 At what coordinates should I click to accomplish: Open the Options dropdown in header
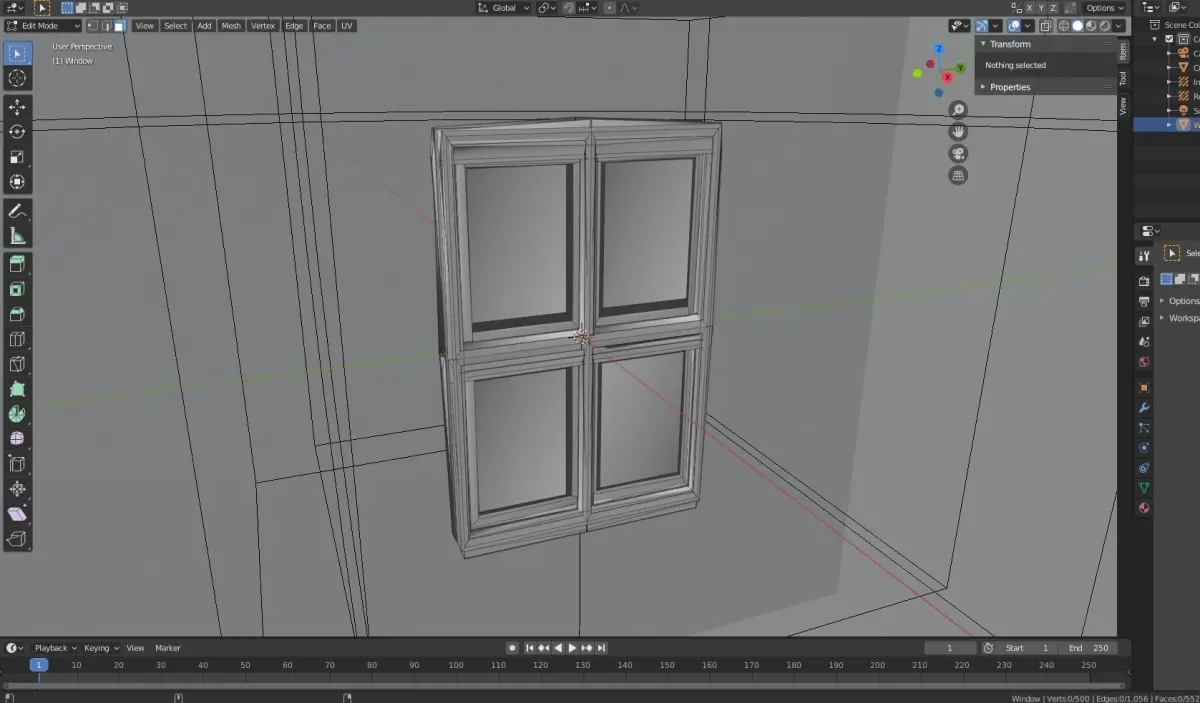pyautogui.click(x=1106, y=8)
